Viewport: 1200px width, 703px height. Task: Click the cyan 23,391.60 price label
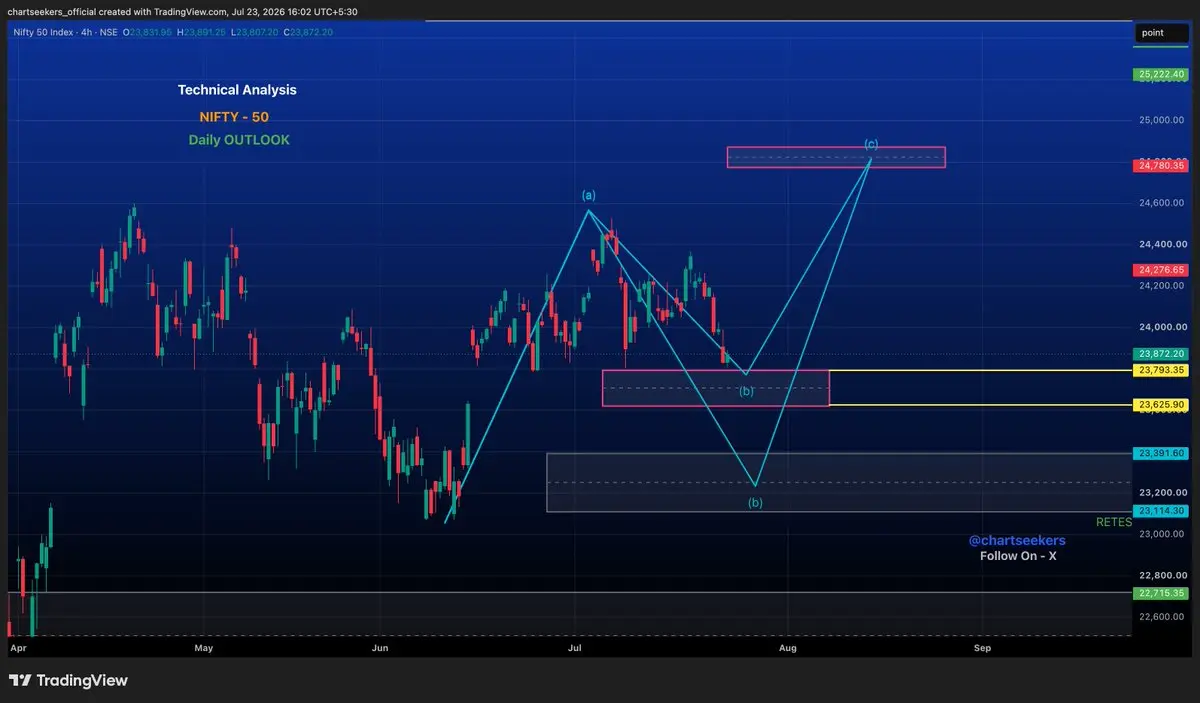[x=1161, y=453]
